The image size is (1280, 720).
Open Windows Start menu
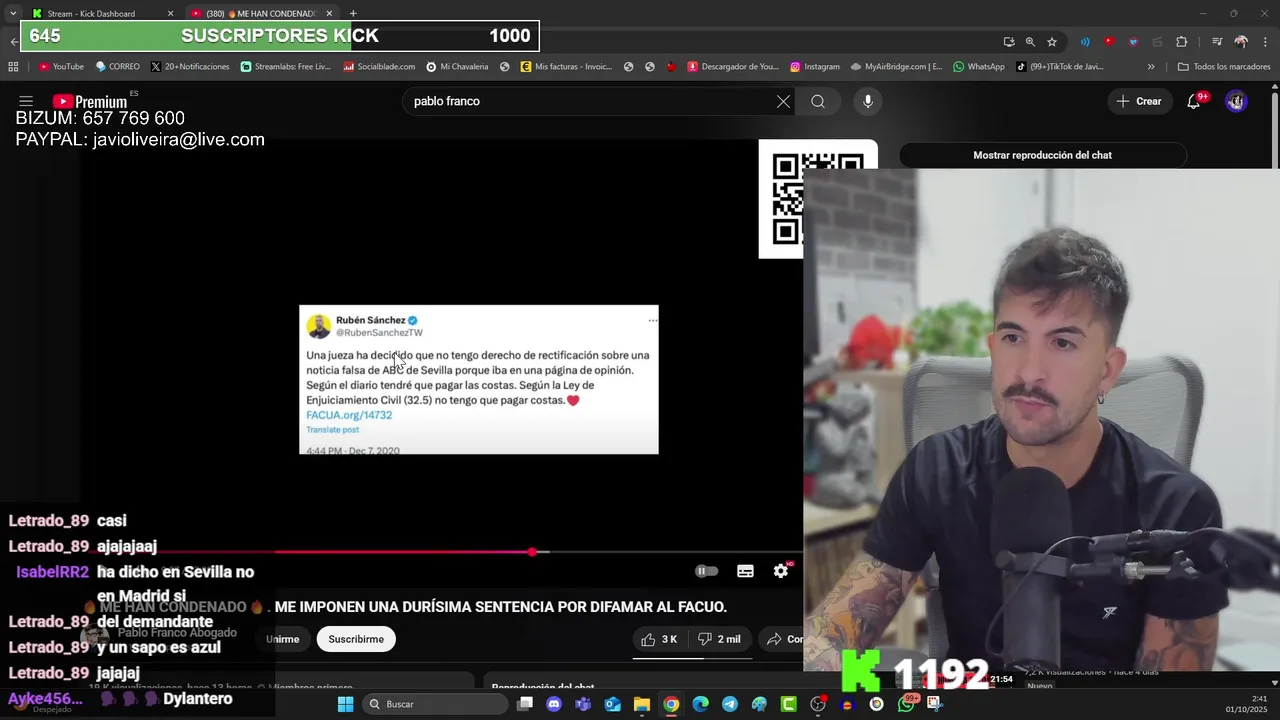tap(345, 704)
